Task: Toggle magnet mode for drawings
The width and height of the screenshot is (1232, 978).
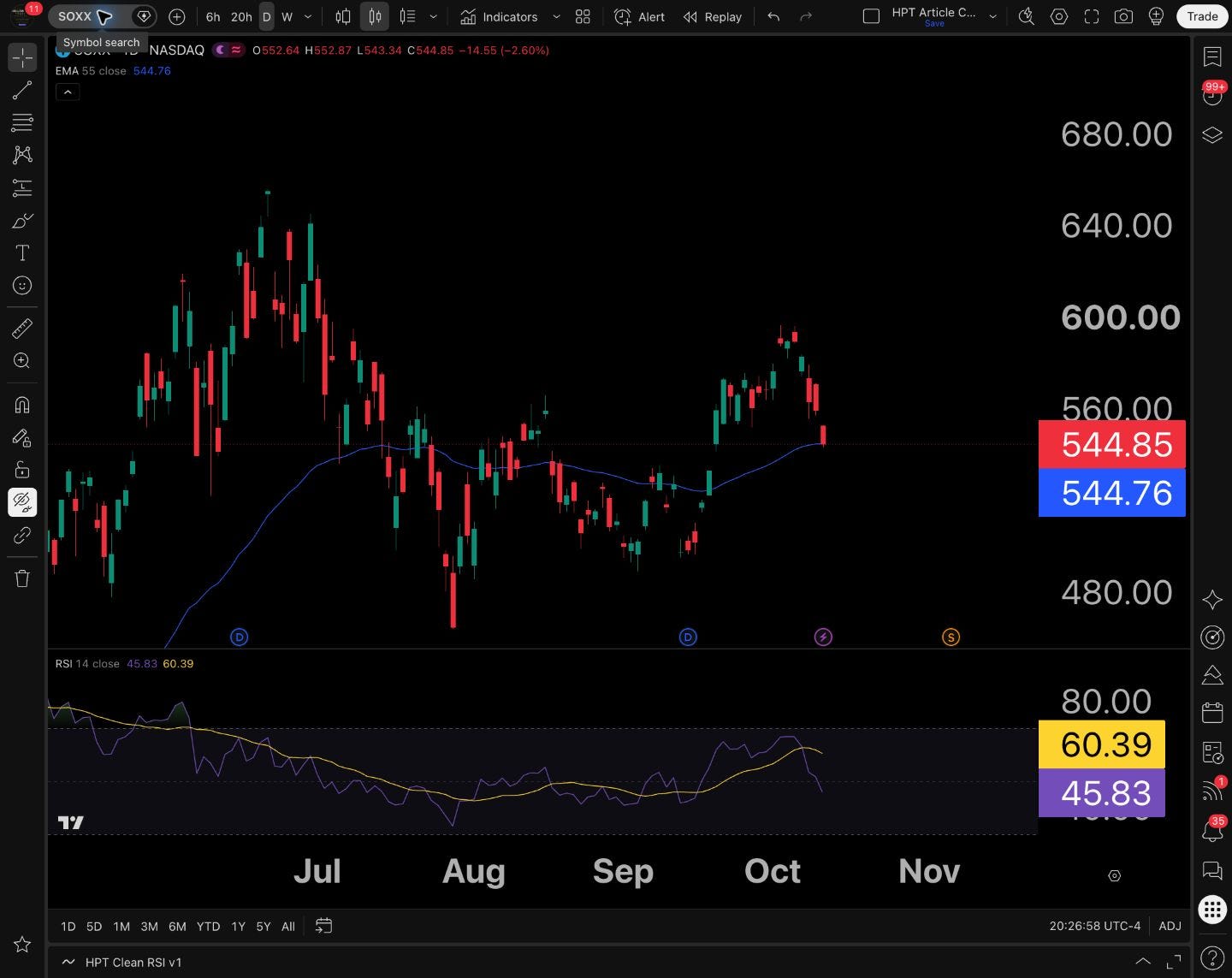Action: click(x=22, y=405)
